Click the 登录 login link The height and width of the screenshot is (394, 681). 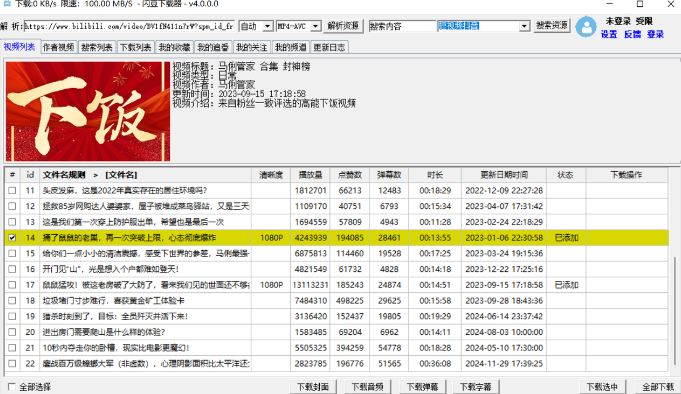655,34
